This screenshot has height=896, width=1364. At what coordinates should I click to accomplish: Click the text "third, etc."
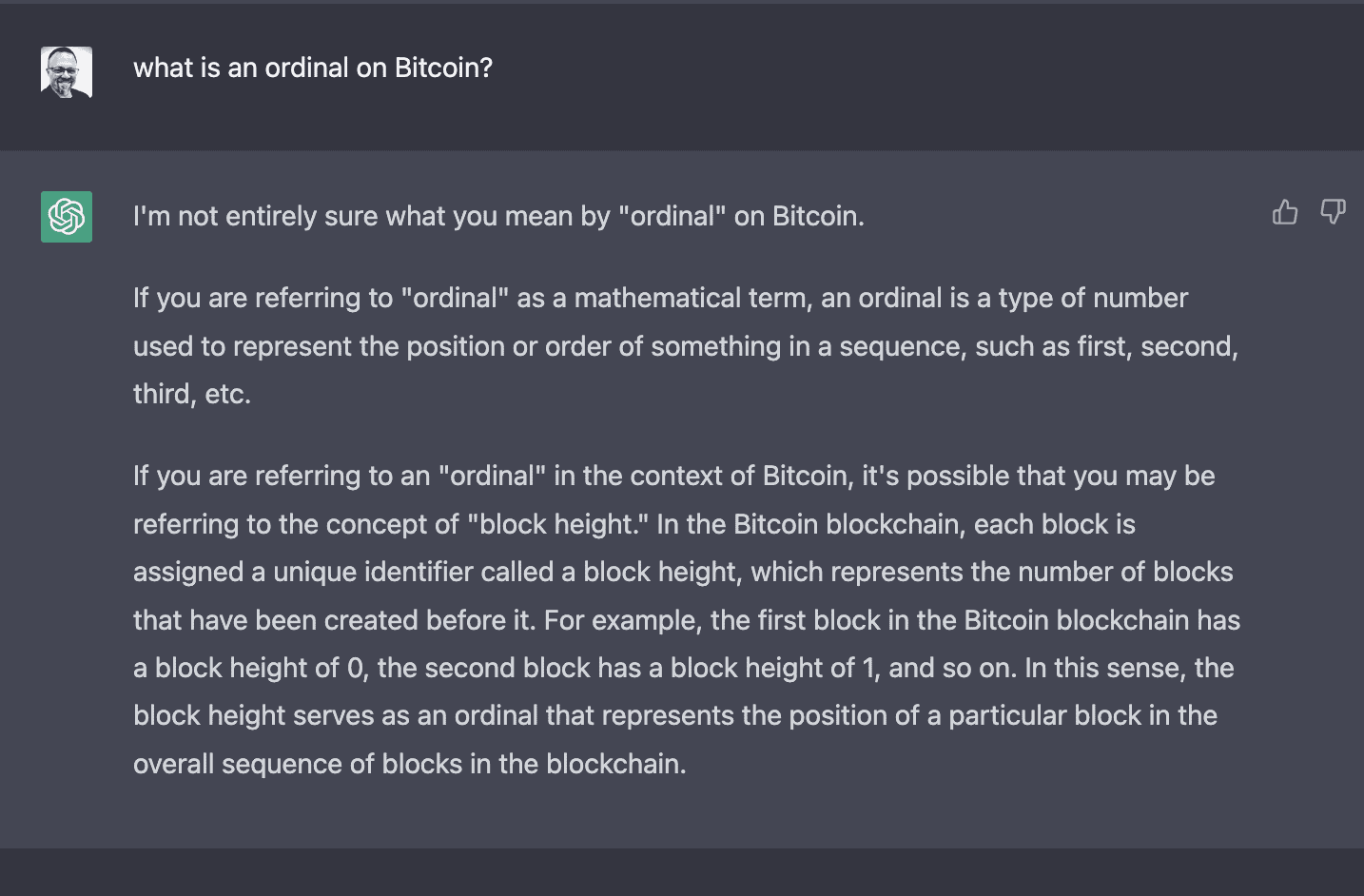(x=192, y=395)
